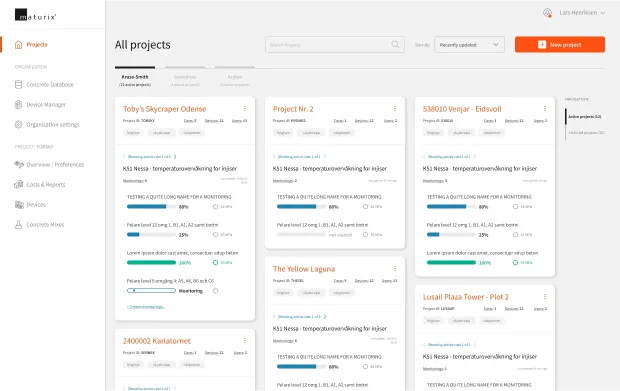Open Costs & Reports sidebar icon
Image resolution: width=620 pixels, height=391 pixels.
pos(18,185)
